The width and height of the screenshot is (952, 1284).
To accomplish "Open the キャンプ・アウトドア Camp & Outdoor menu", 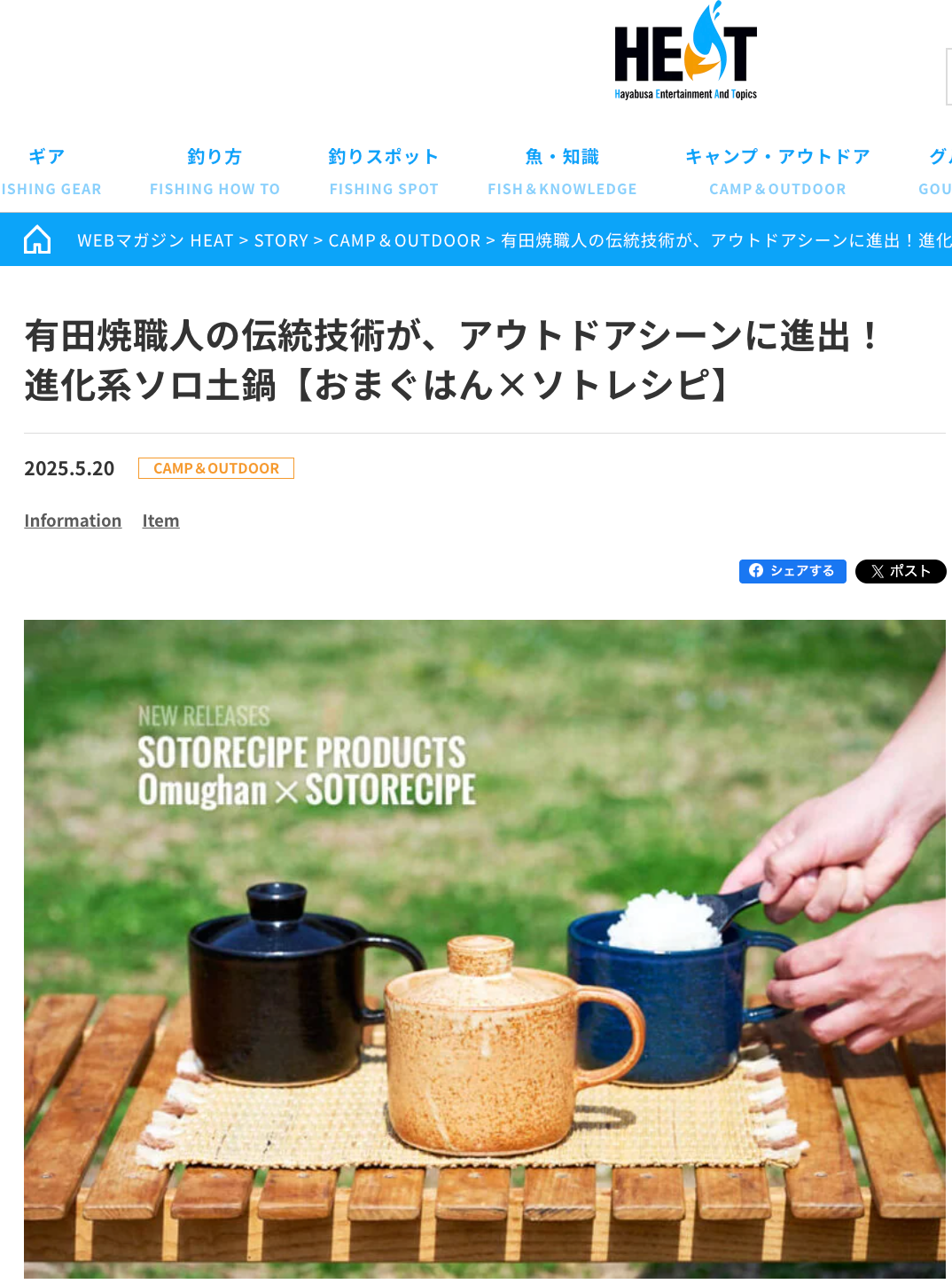I will (777, 172).
